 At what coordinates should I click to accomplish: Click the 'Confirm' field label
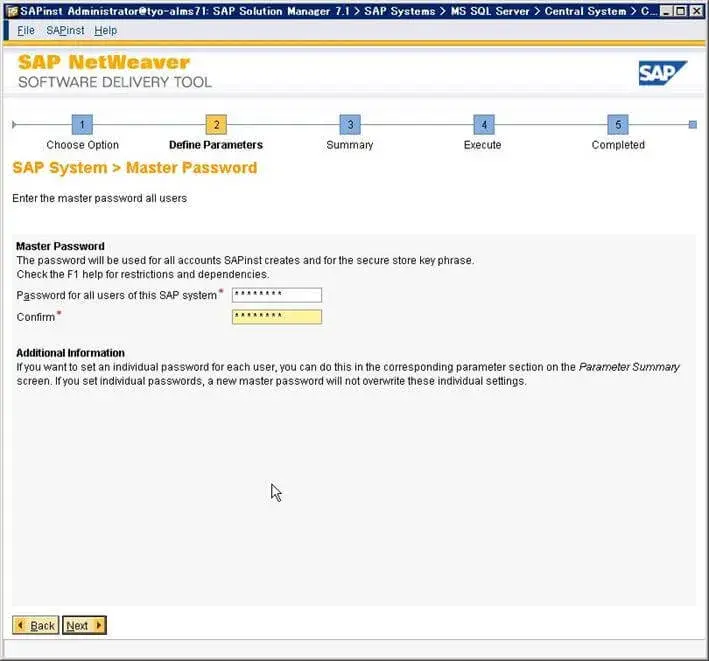click(36, 317)
